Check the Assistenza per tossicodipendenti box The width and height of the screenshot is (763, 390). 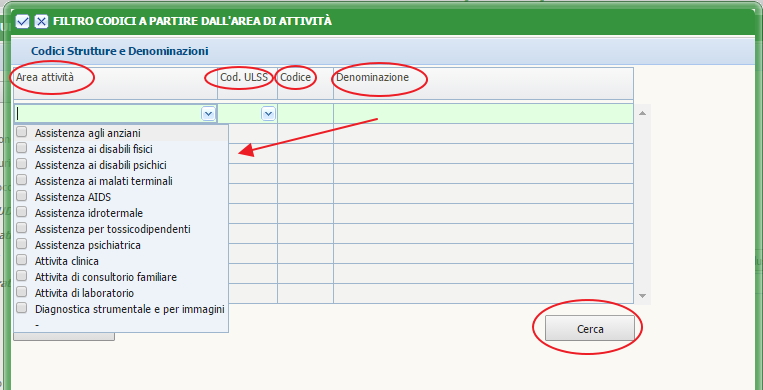click(21, 228)
